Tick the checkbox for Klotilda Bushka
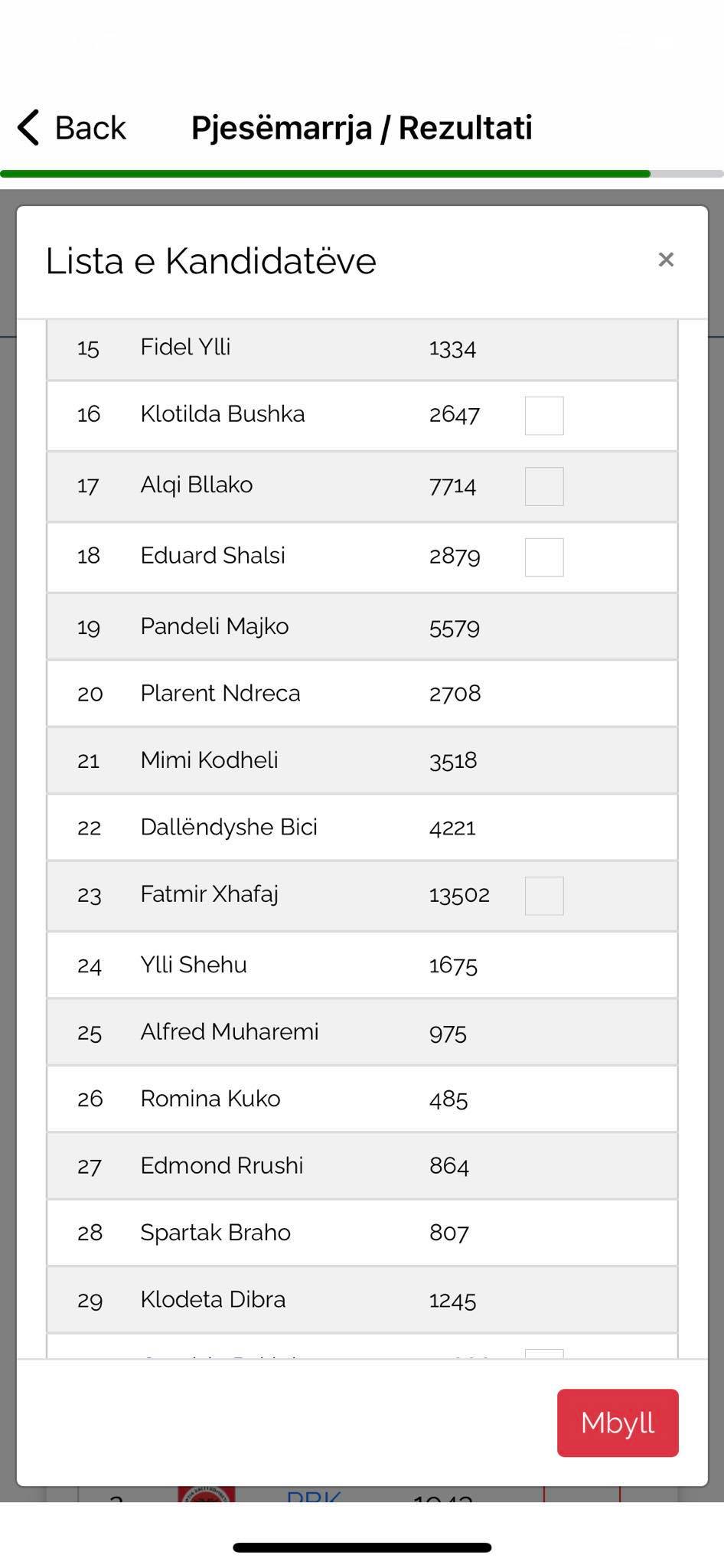 [x=544, y=416]
